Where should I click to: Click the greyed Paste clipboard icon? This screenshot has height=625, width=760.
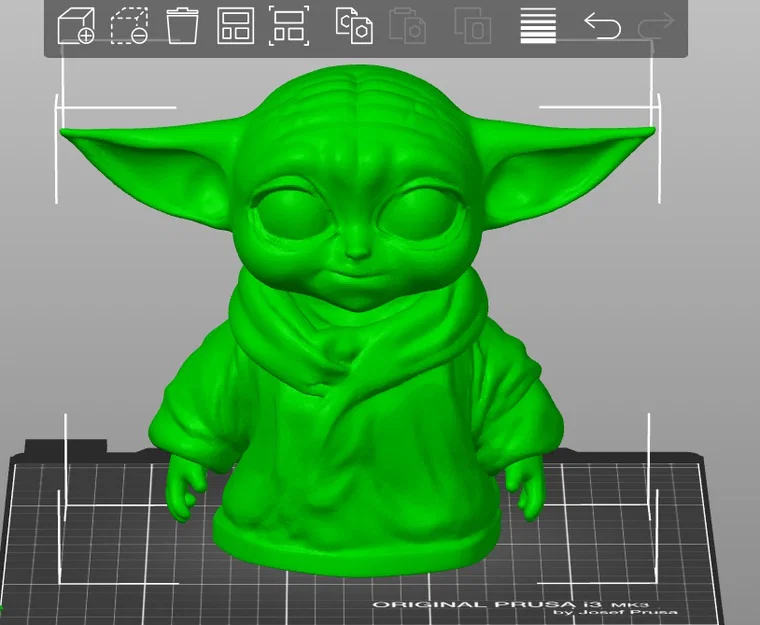point(408,26)
